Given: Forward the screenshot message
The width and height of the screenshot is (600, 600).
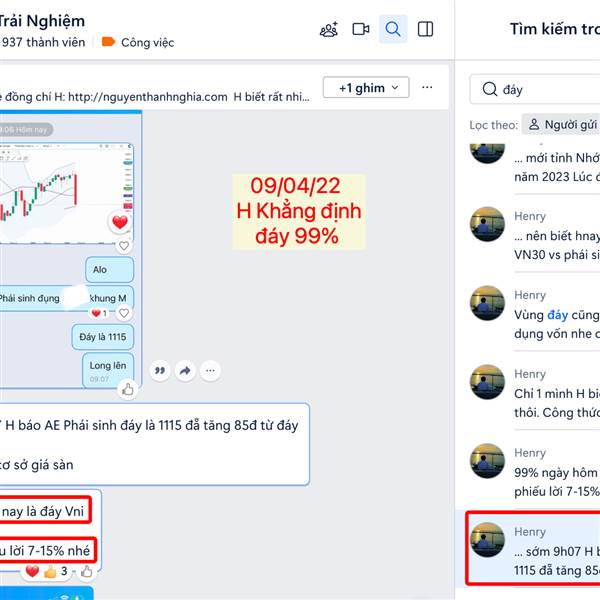Looking at the screenshot, I should [185, 370].
